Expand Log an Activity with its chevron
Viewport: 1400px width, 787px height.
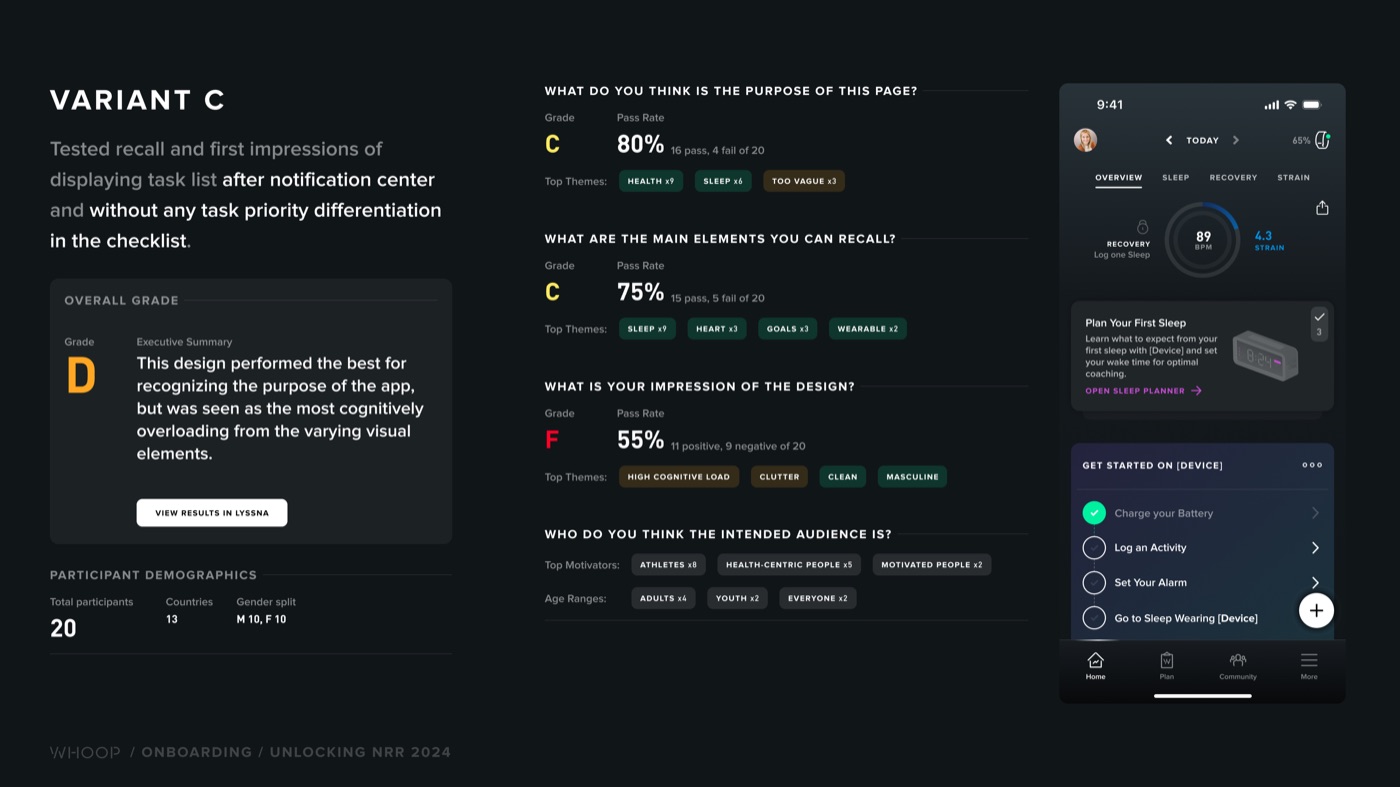pos(1315,548)
